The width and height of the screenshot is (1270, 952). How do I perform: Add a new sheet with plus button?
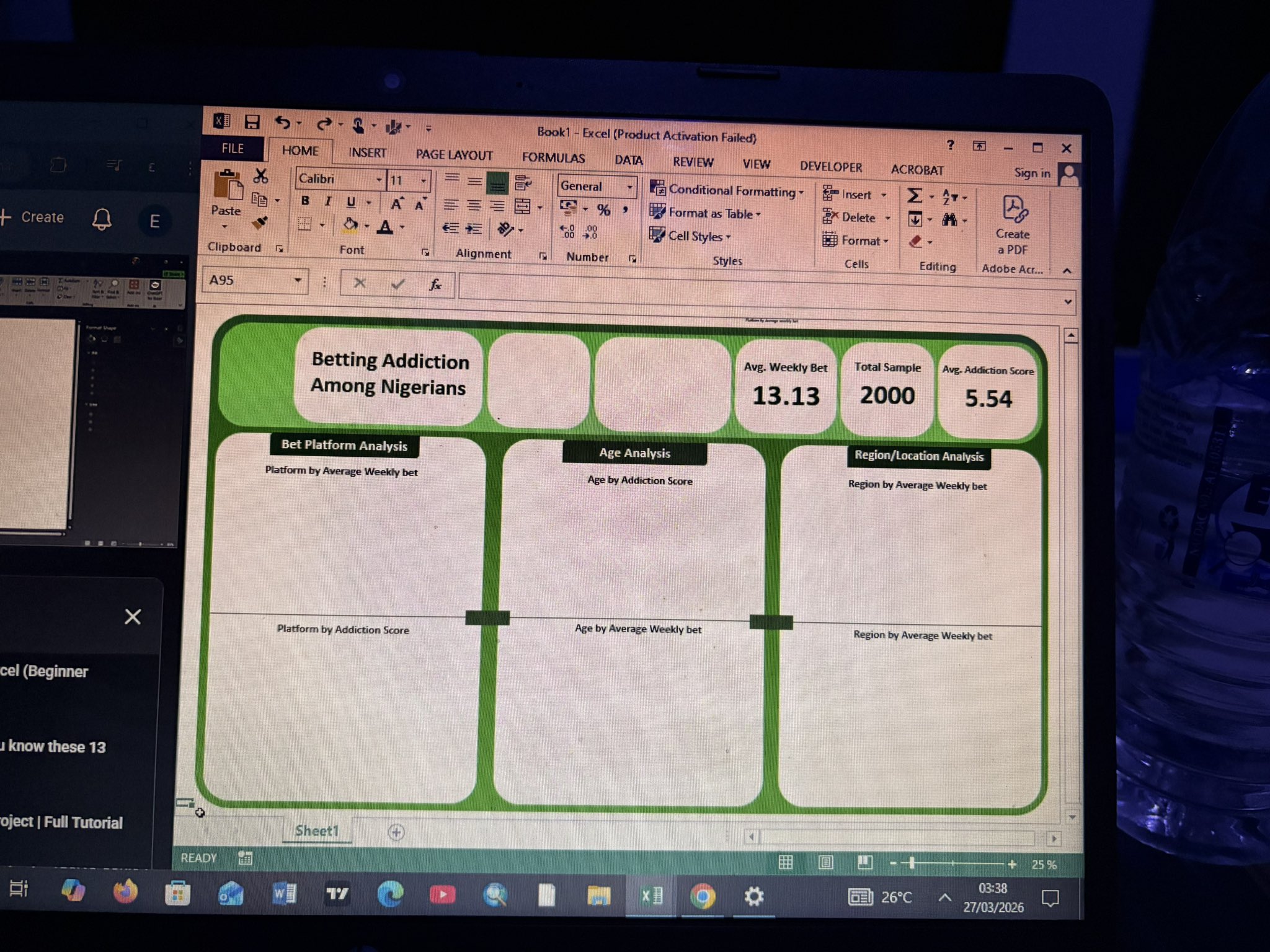point(396,832)
